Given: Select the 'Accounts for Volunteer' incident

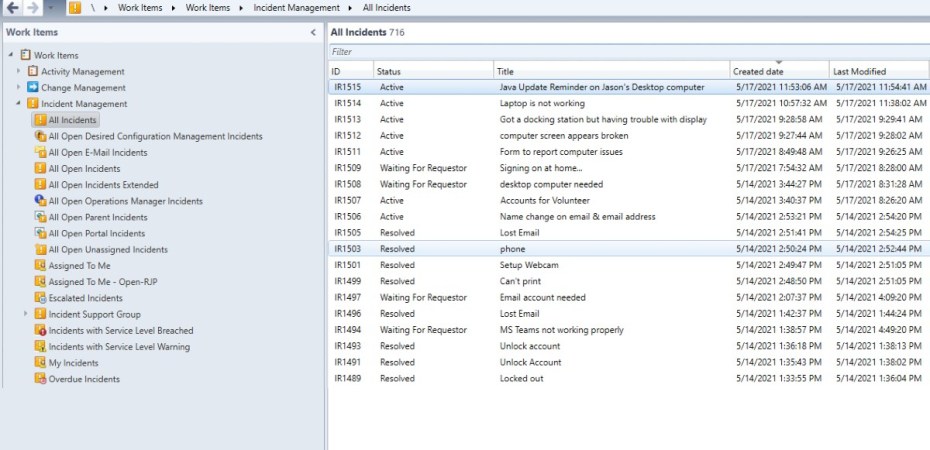Looking at the screenshot, I should [x=629, y=200].
